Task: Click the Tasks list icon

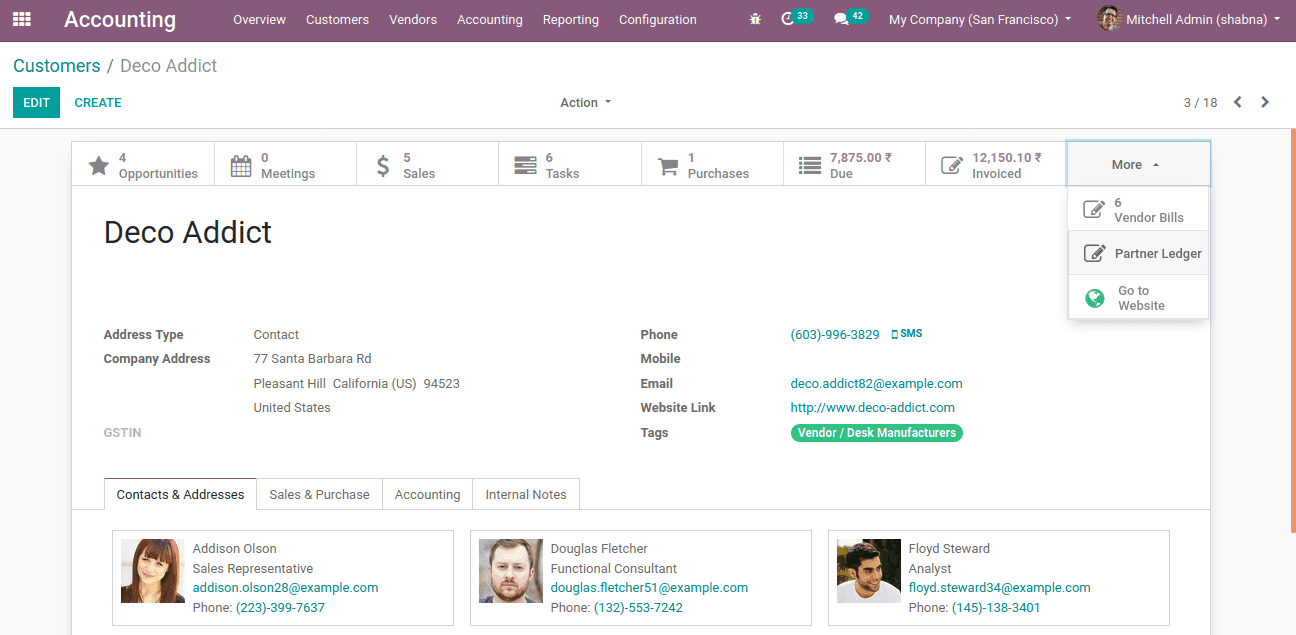Action: 525,166
